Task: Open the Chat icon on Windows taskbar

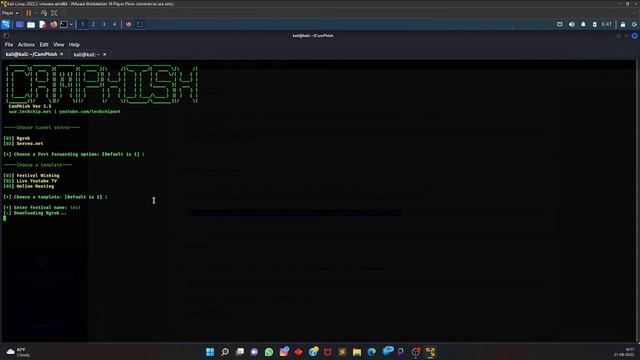Action: (254, 352)
